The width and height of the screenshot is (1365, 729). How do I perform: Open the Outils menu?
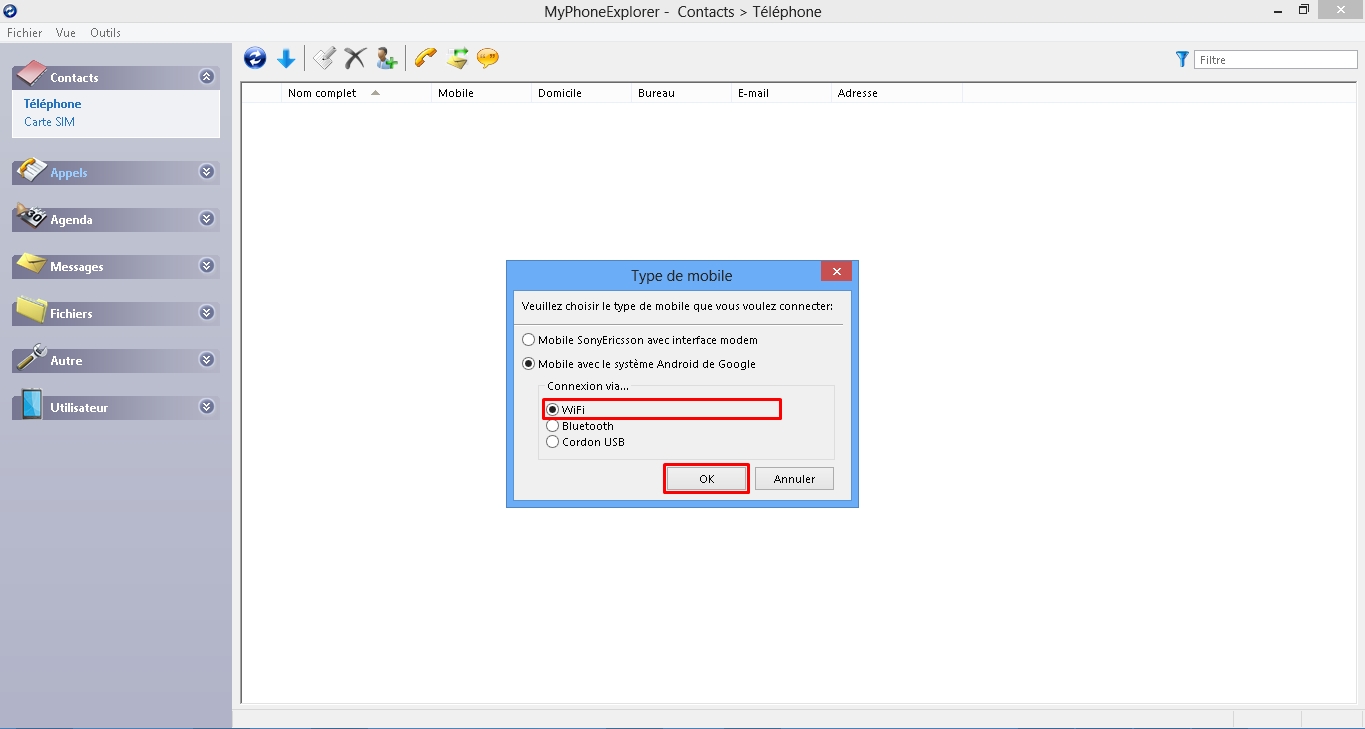[105, 33]
